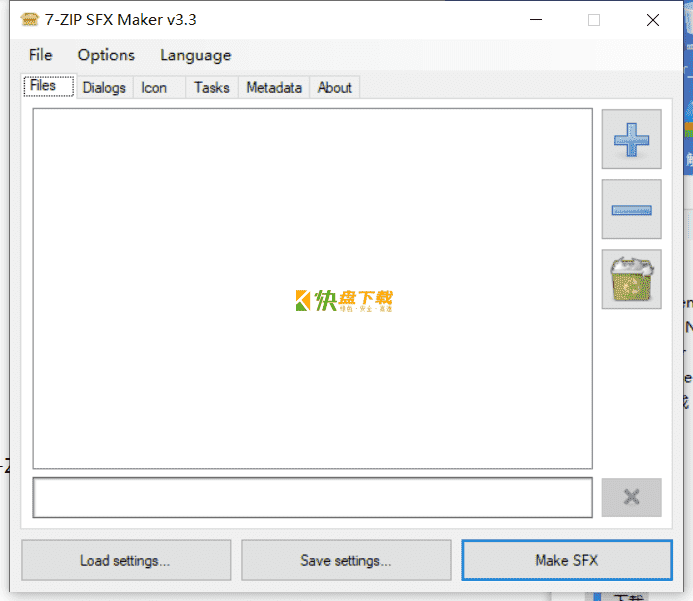Minimize the 7-ZIP SFX Maker window
The height and width of the screenshot is (601, 693).
536,20
